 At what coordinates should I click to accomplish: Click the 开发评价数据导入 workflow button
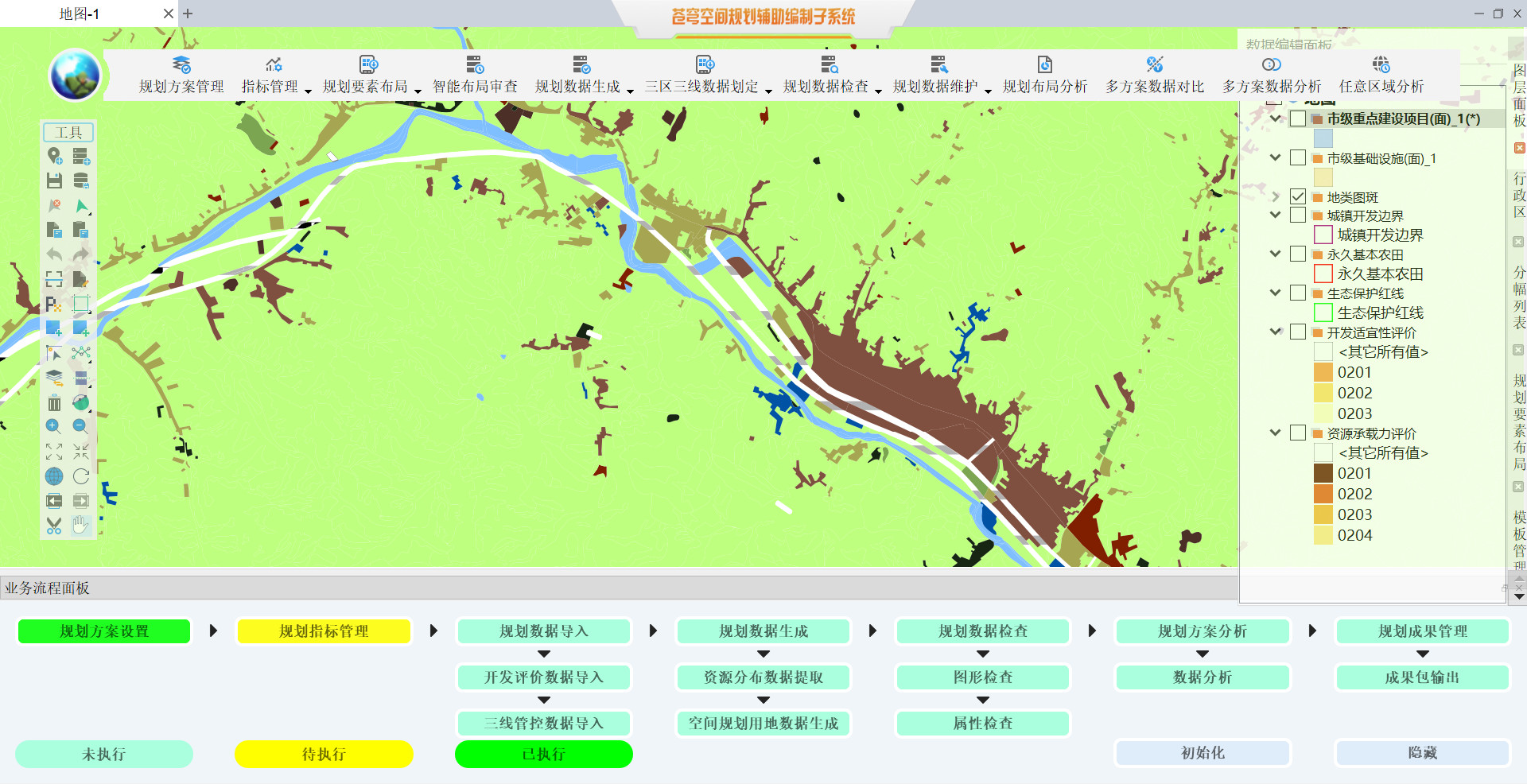pos(544,677)
